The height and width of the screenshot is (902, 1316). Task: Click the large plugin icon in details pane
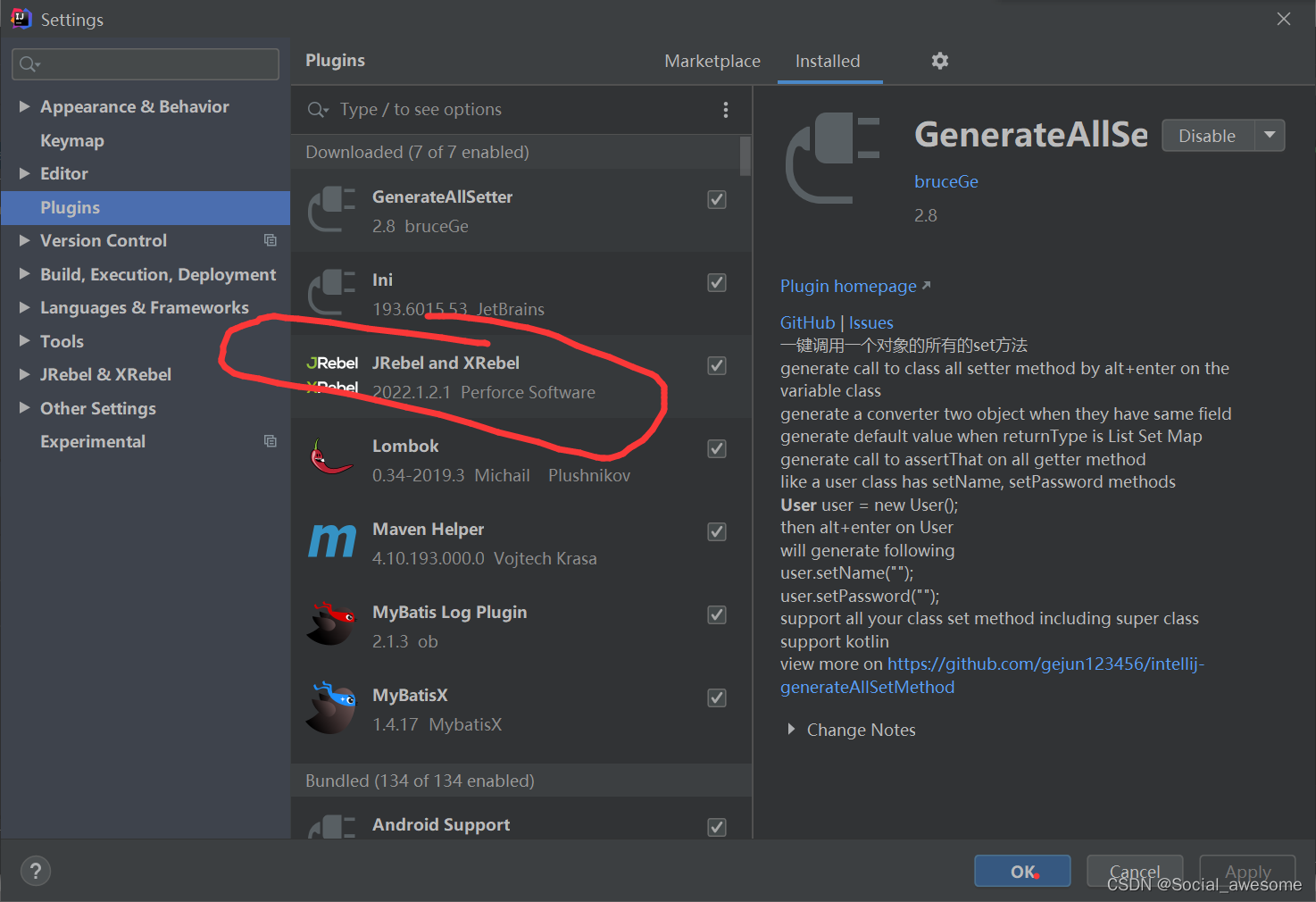[x=833, y=158]
